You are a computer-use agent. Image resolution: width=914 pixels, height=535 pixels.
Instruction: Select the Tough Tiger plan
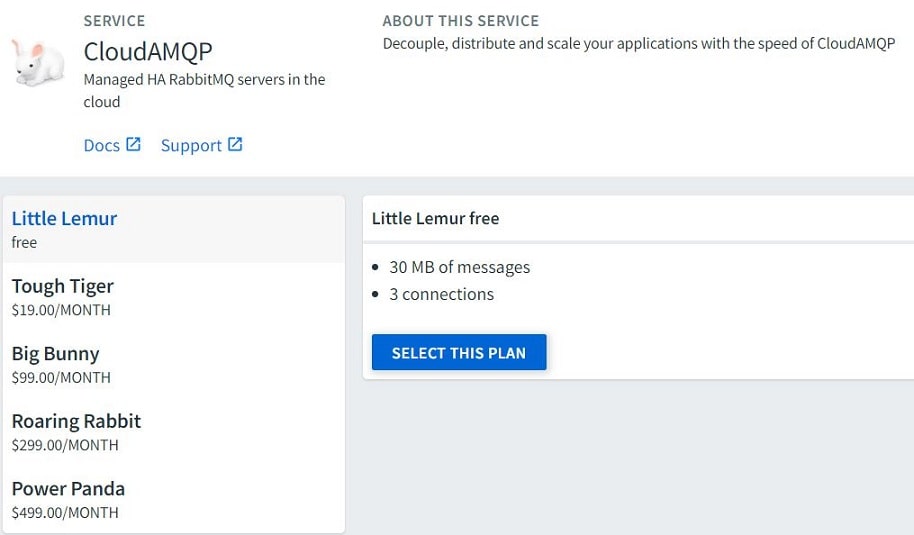coord(174,297)
